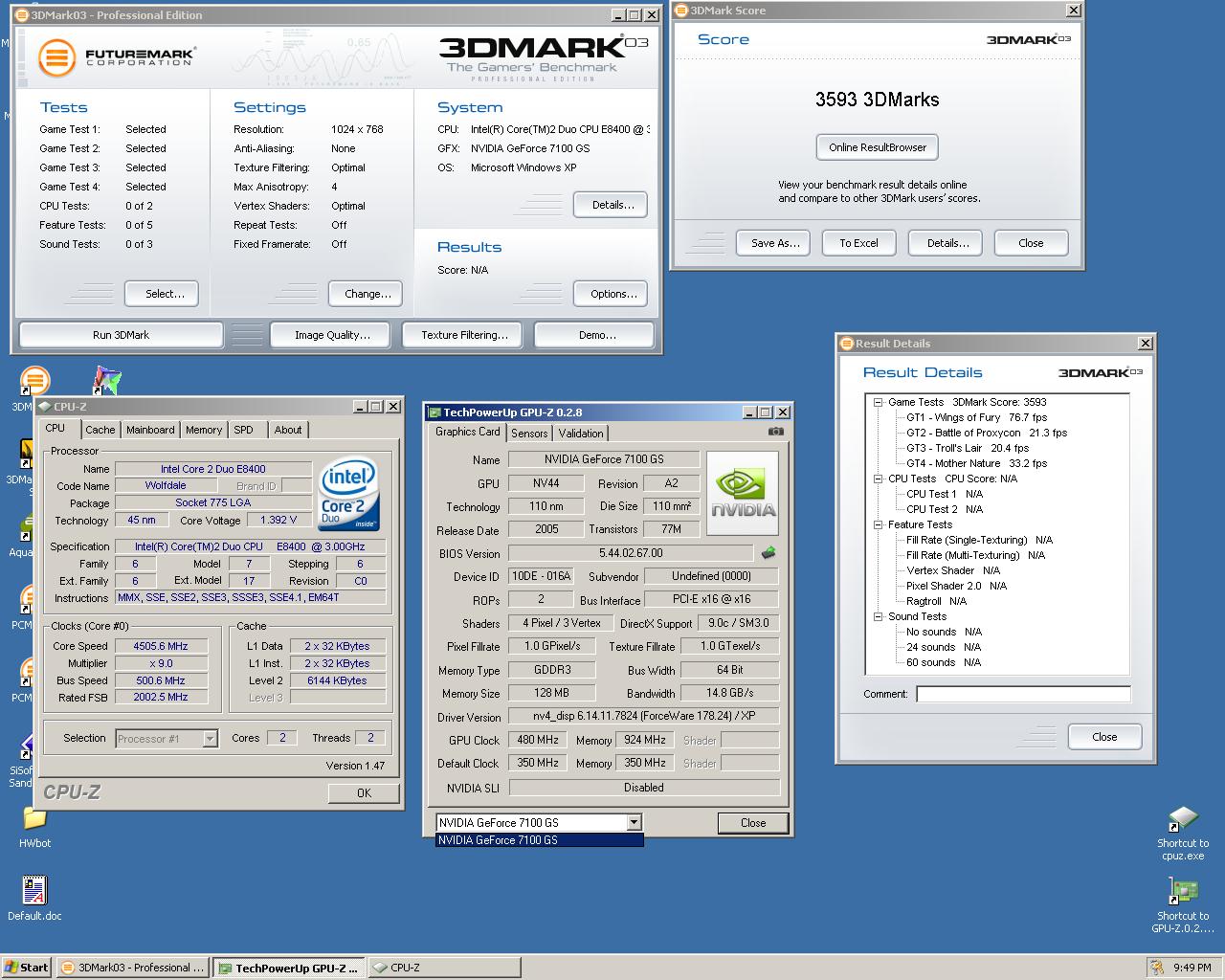Collapse the Feature Tests tree node
Viewport: 1225px width, 980px height.
tap(878, 524)
